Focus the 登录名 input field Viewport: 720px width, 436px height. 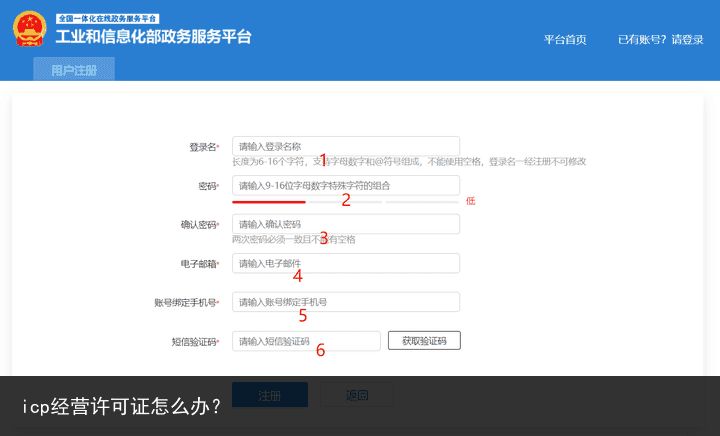pyautogui.click(x=346, y=146)
